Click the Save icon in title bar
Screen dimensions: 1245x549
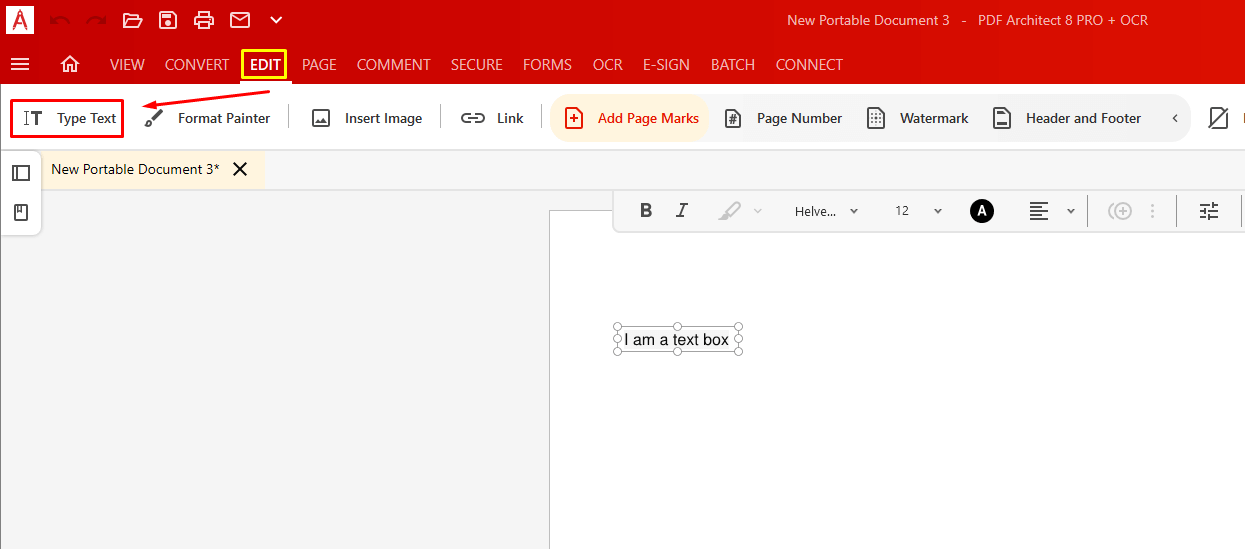tap(168, 20)
